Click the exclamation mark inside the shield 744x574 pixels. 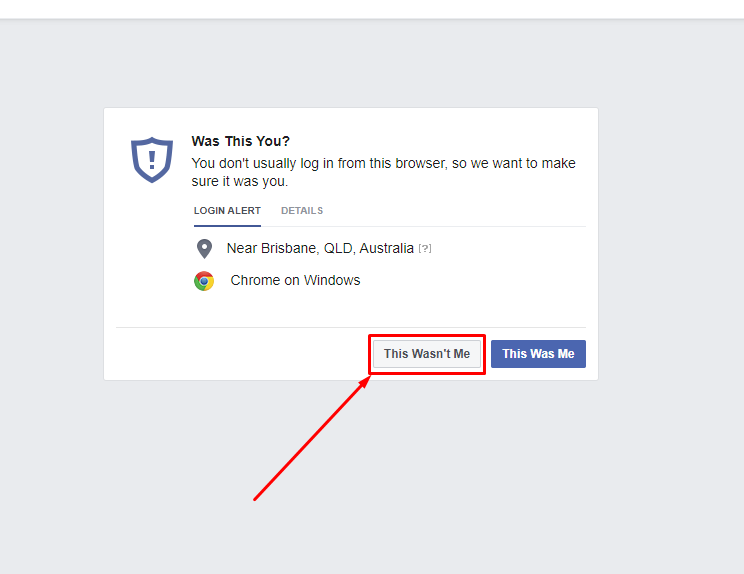point(152,158)
